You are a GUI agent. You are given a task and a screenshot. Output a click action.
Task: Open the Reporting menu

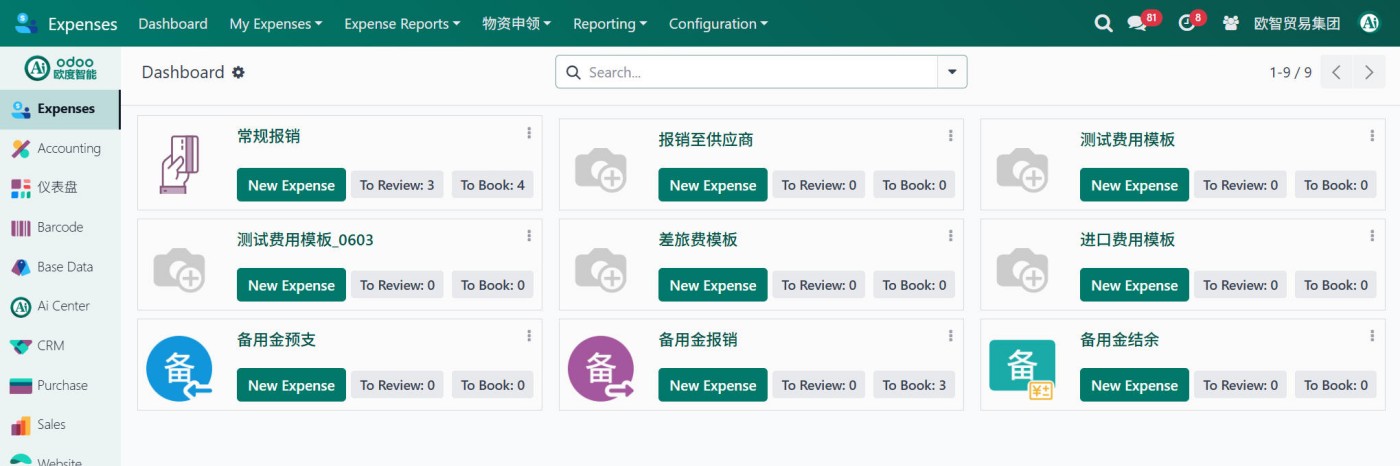pos(610,23)
